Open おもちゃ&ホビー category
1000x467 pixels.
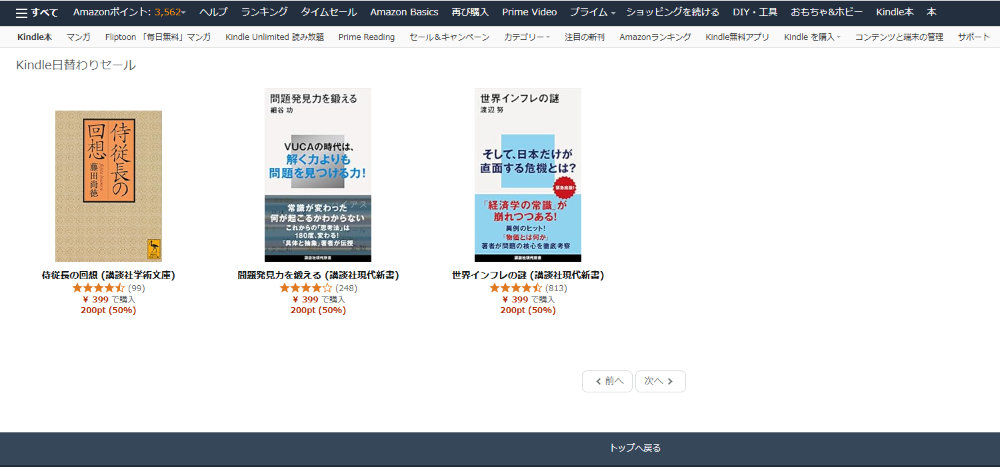click(x=827, y=12)
